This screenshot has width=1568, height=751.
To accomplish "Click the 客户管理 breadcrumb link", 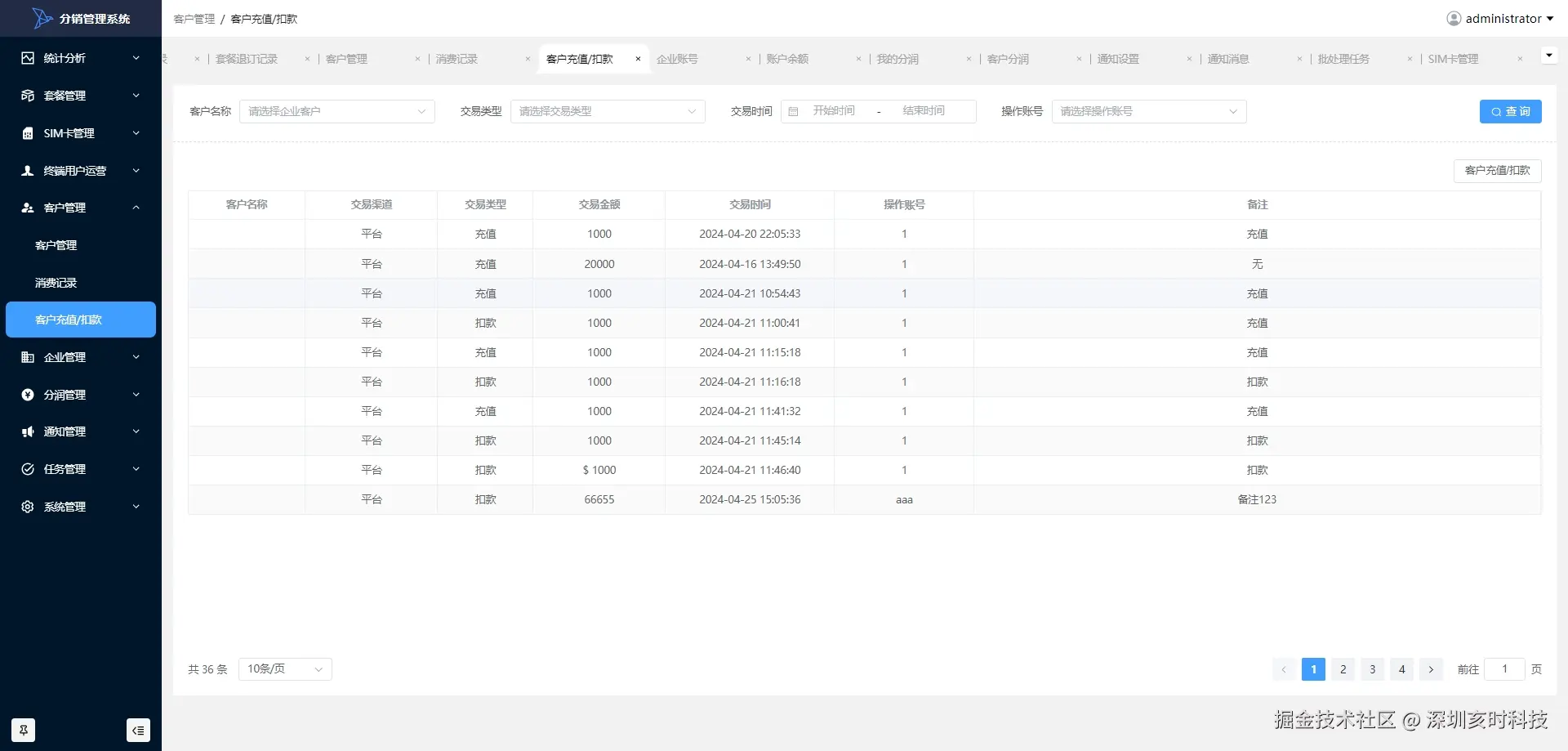I will tap(194, 19).
